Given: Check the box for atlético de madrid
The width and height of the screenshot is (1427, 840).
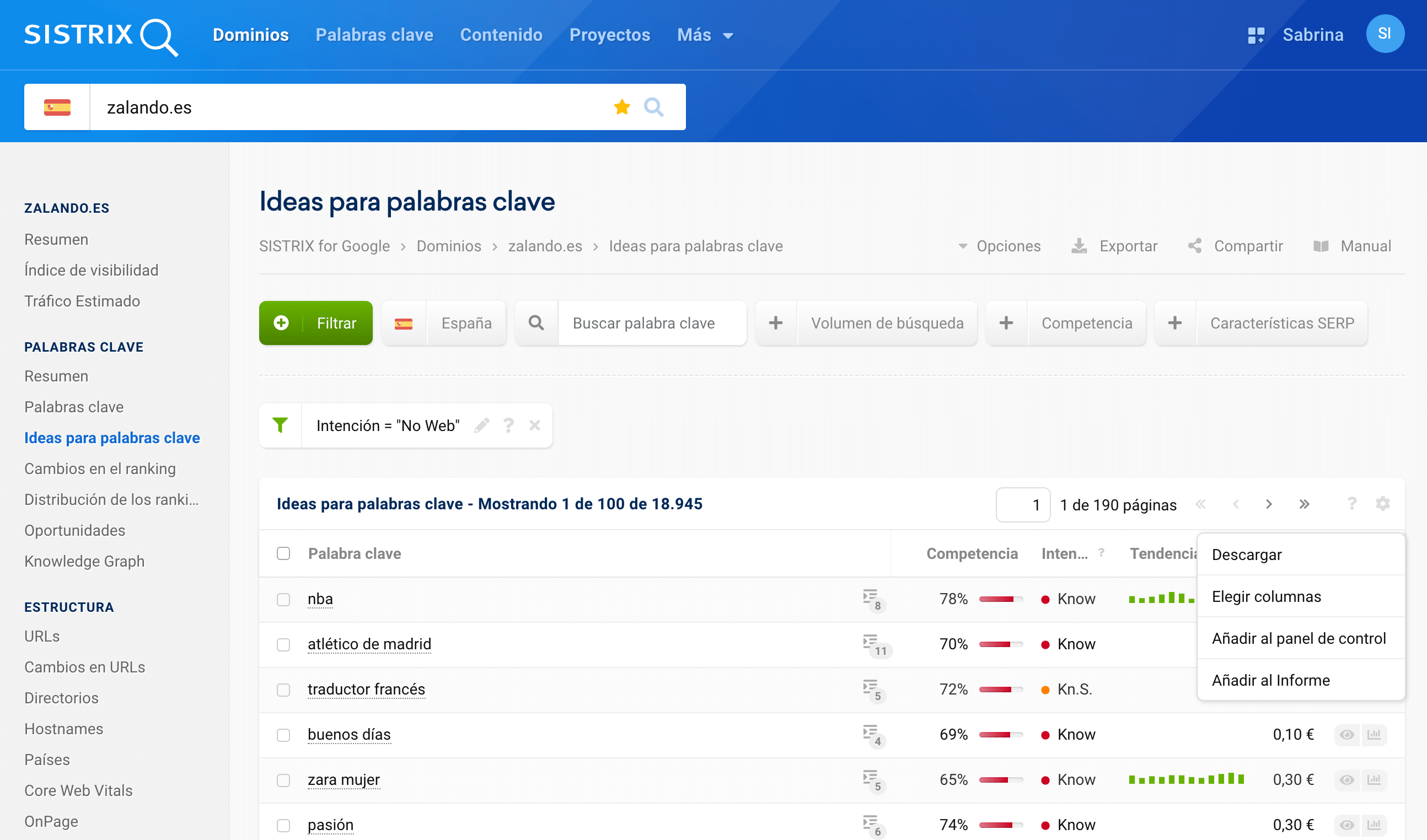Looking at the screenshot, I should [x=283, y=644].
